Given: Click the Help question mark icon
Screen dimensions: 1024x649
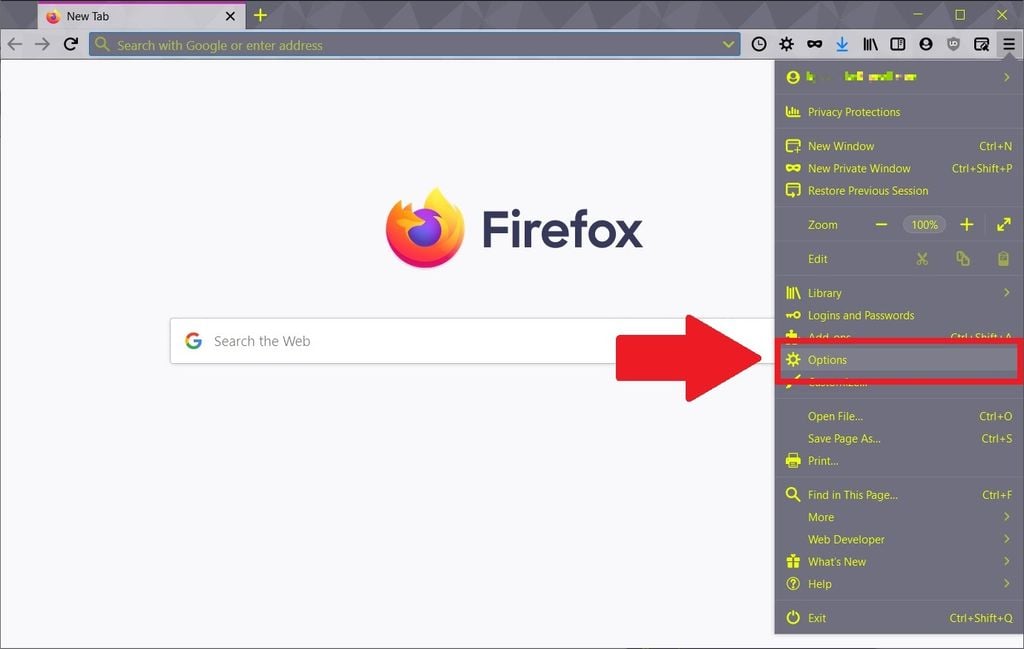Looking at the screenshot, I should (793, 584).
